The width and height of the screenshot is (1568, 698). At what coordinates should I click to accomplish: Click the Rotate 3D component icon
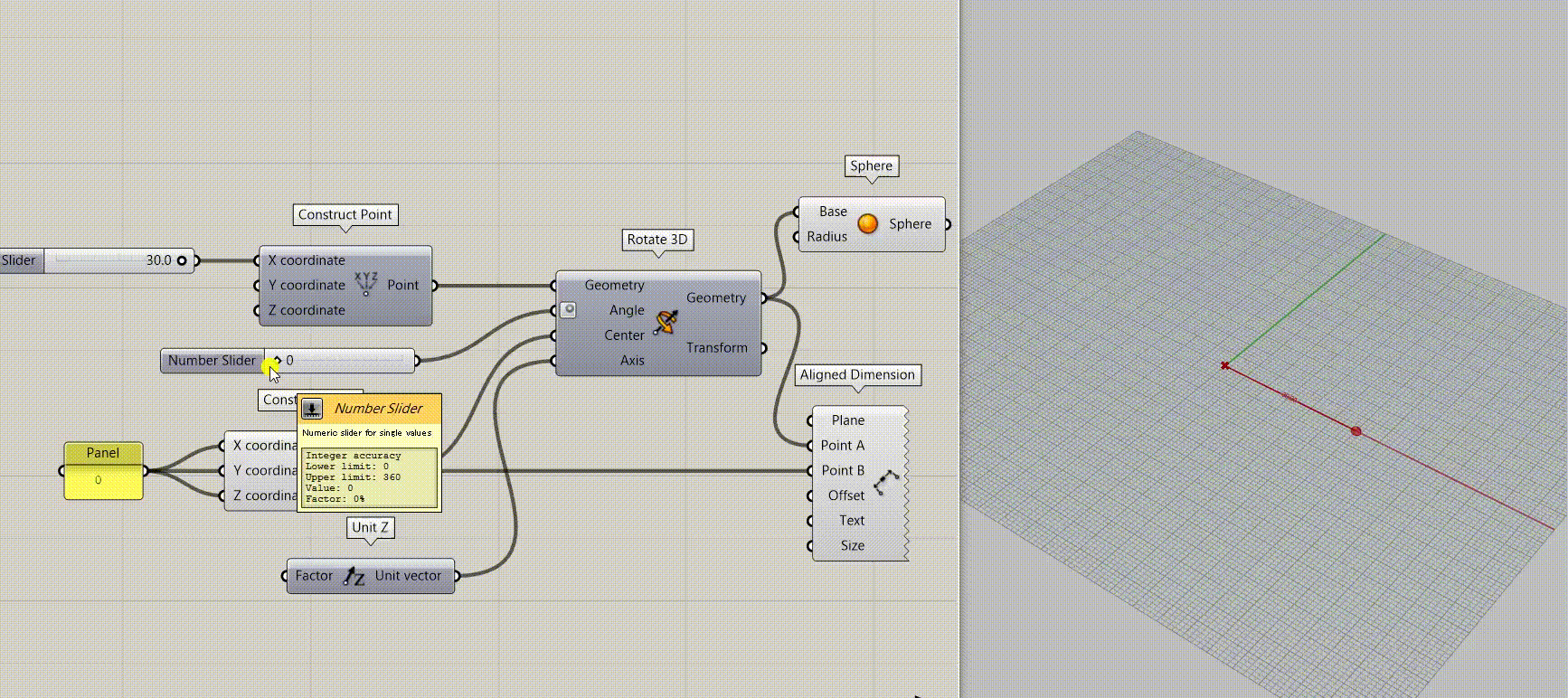[x=666, y=322]
